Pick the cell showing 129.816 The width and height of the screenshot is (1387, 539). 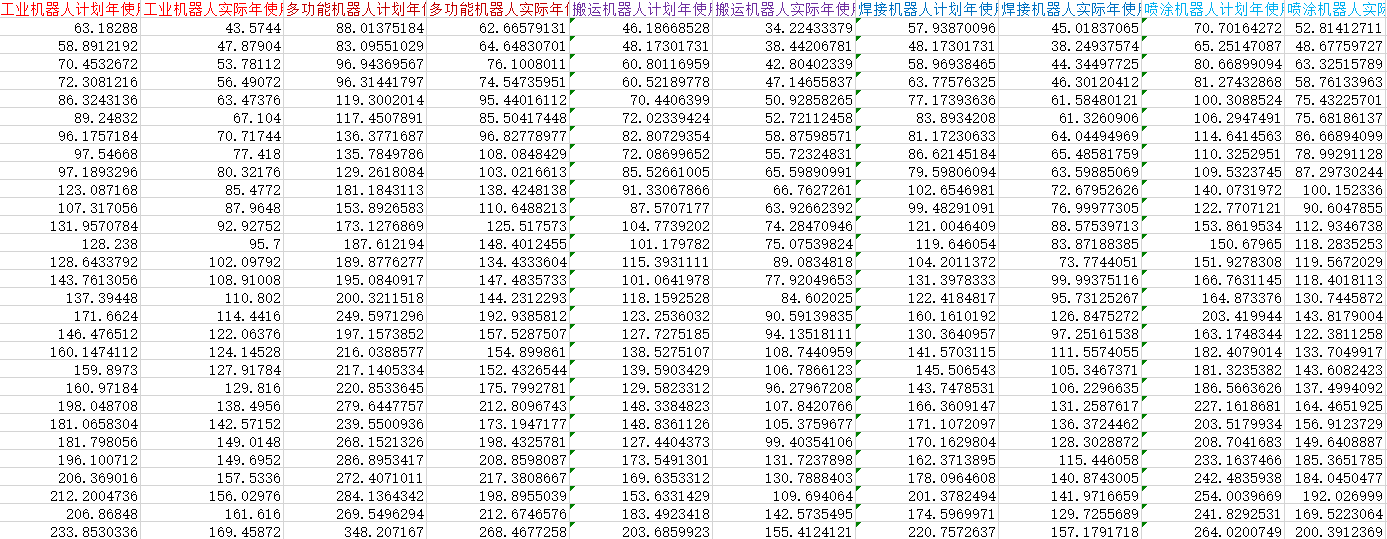(212, 387)
